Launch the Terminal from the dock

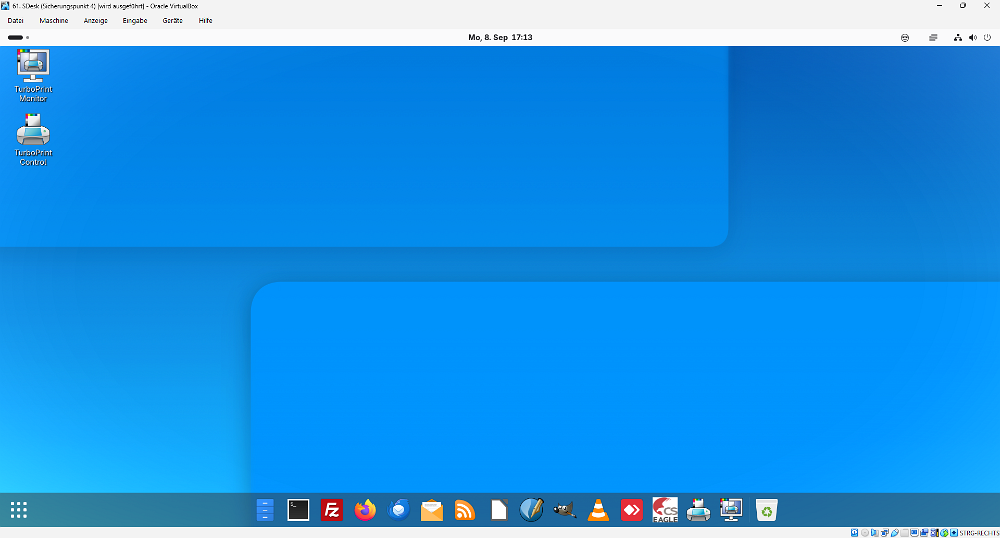298,510
